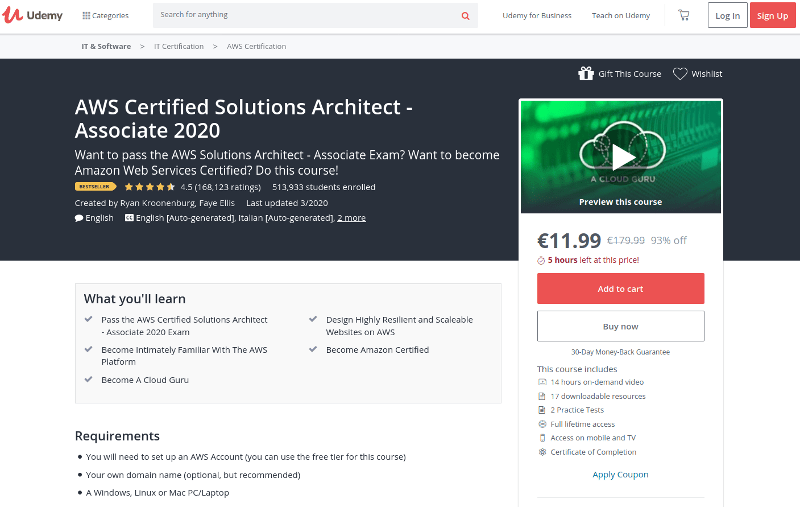Click the speech bubble language icon
The image size is (800, 507).
click(x=79, y=218)
